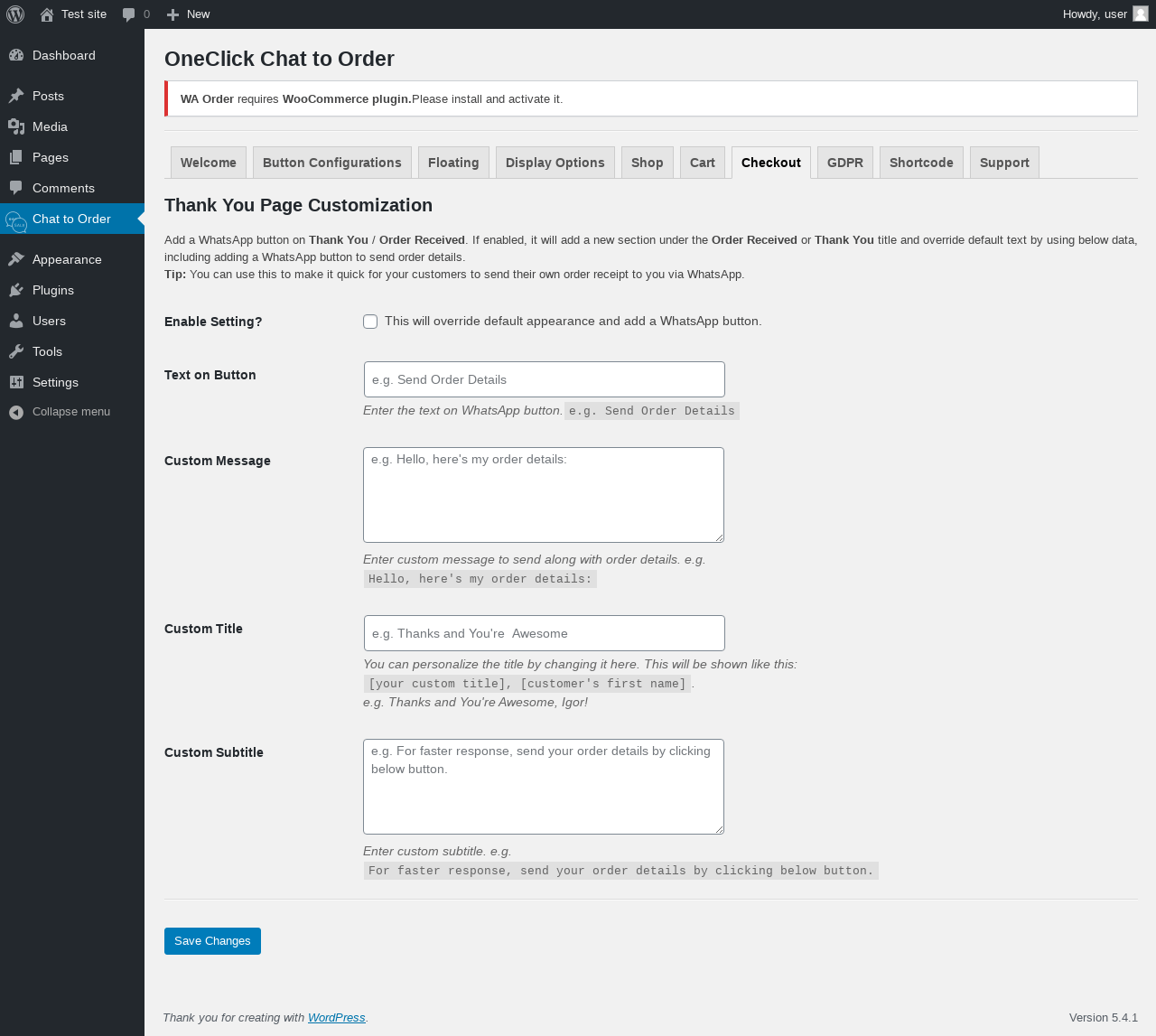Click the Collapse menu label
Viewport: 1156px width, 1036px height.
[71, 412]
